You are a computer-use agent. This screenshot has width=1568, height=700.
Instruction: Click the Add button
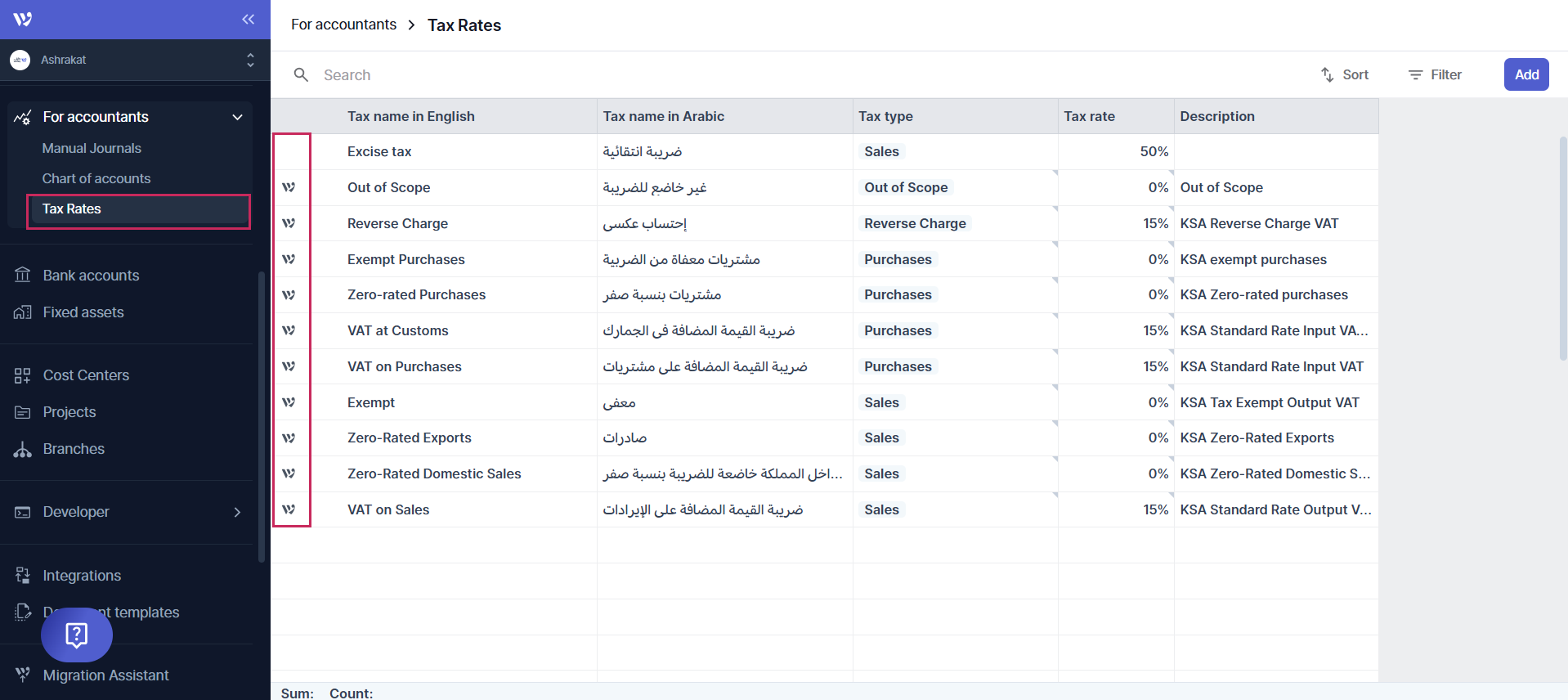1525,74
